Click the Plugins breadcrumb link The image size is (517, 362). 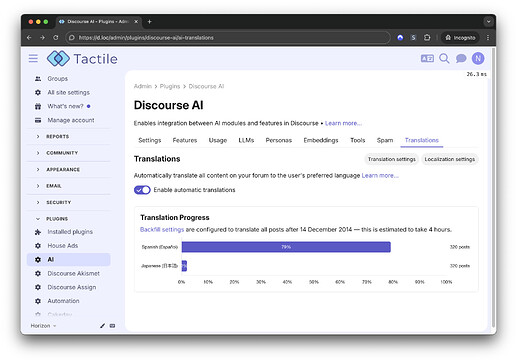coord(170,86)
